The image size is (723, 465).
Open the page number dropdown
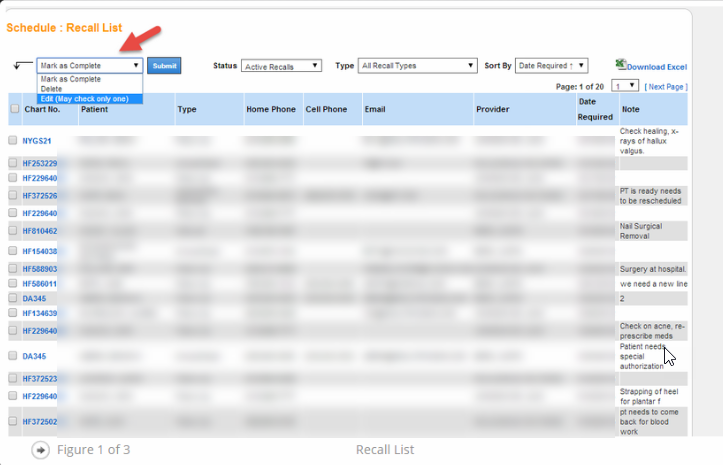tap(625, 86)
